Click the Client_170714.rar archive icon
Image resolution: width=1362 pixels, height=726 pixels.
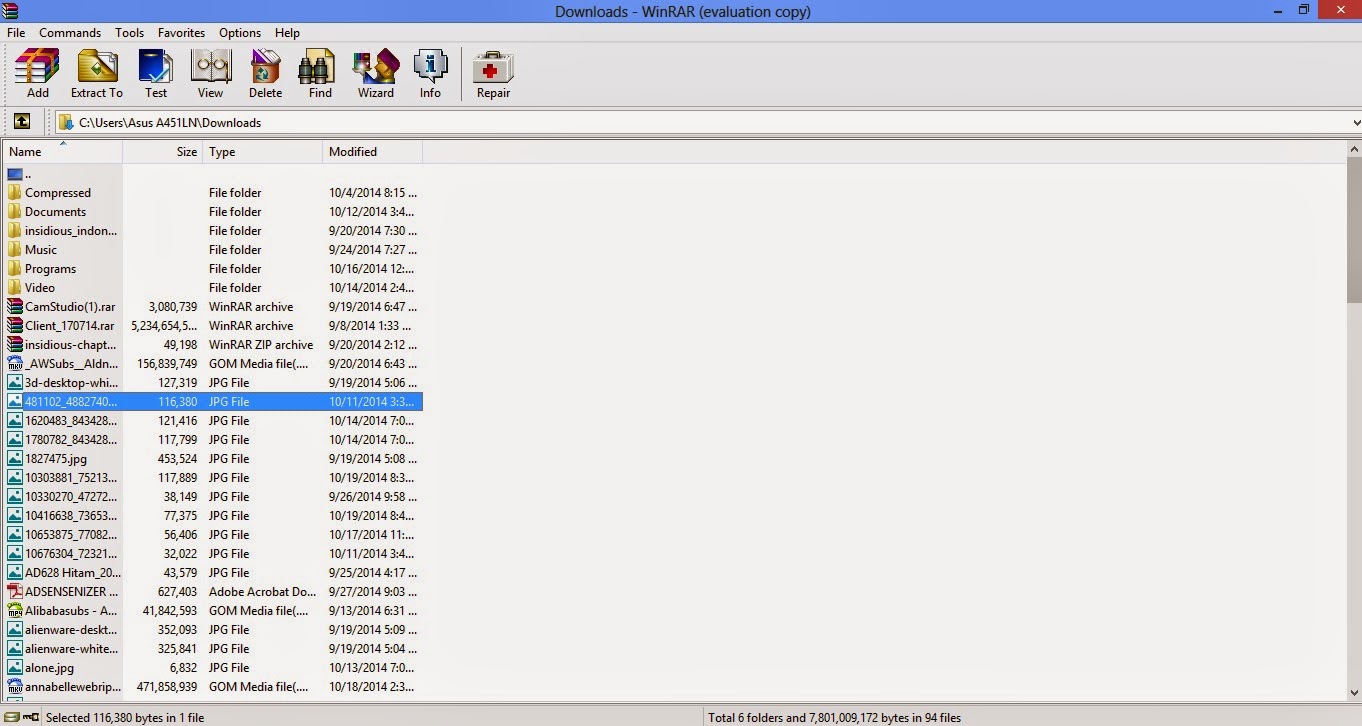14,326
